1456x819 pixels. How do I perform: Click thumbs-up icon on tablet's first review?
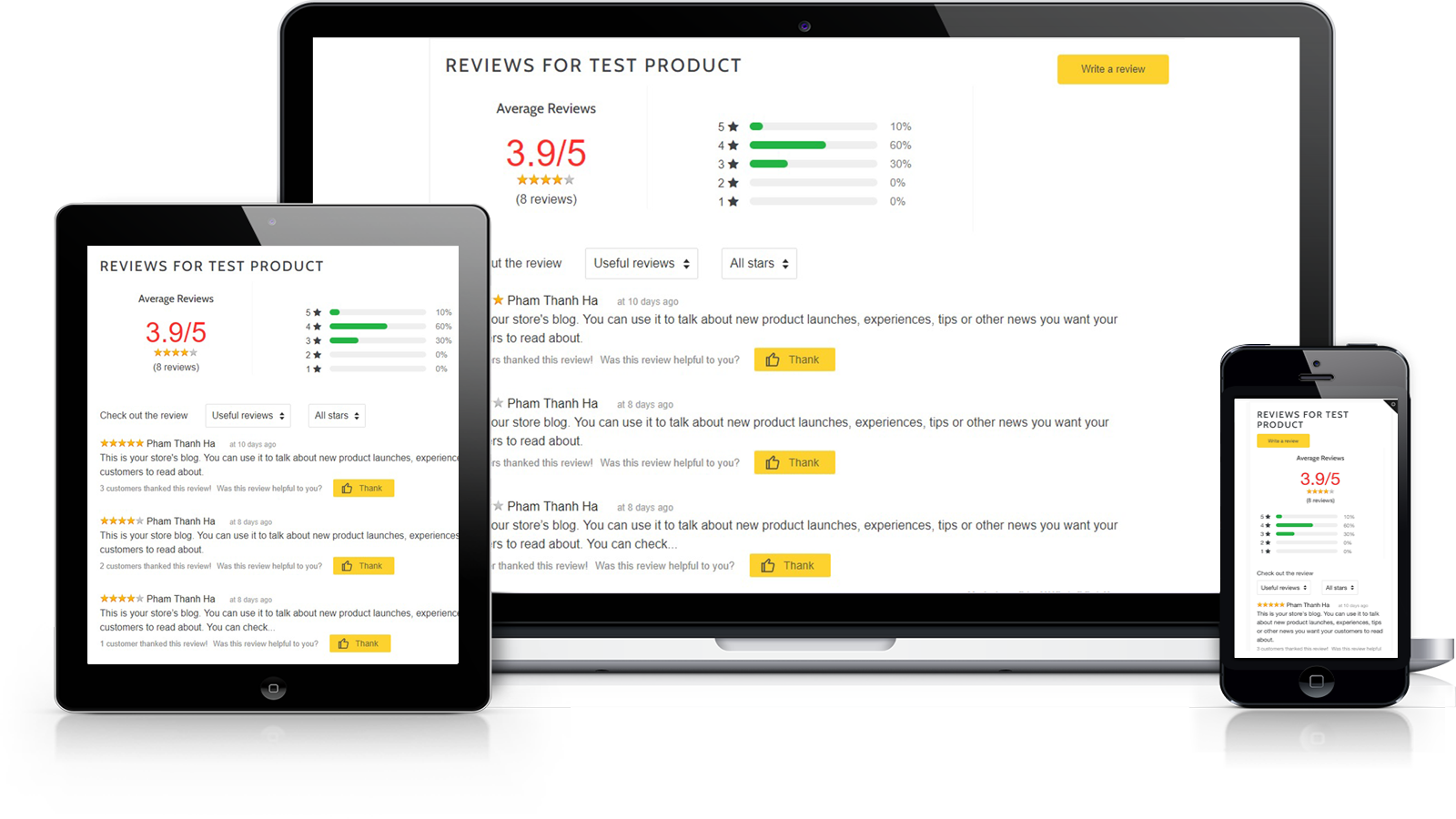347,489
